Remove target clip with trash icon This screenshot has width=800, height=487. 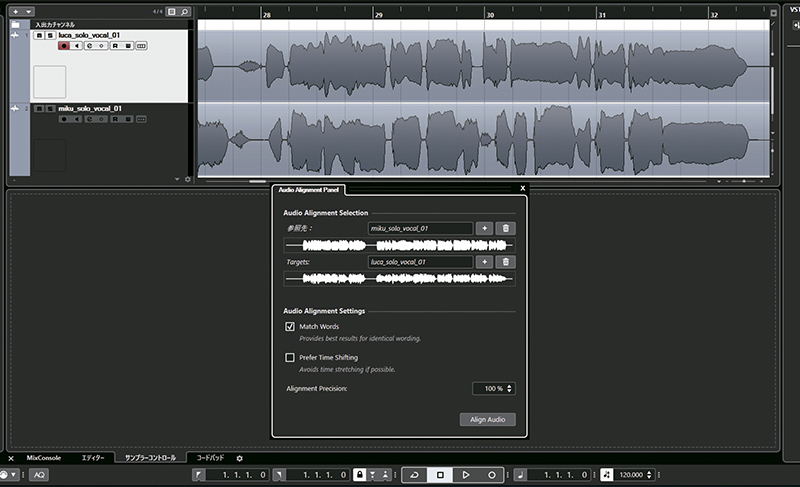(506, 262)
